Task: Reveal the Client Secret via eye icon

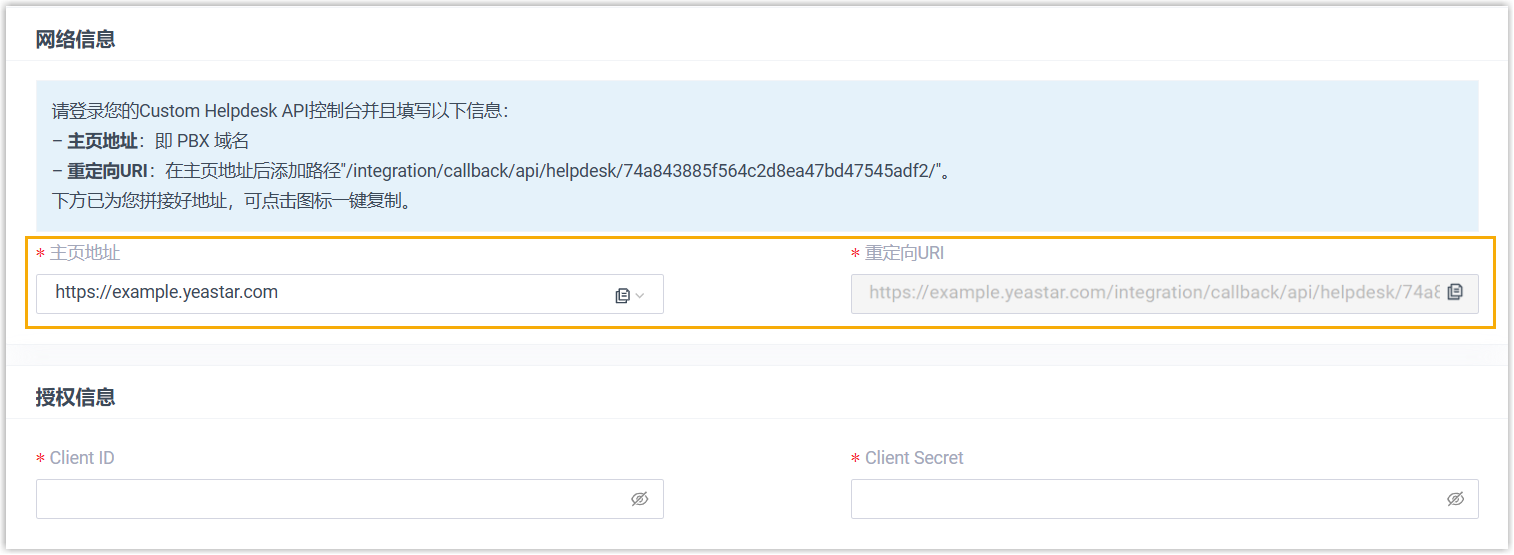Action: click(x=1455, y=499)
